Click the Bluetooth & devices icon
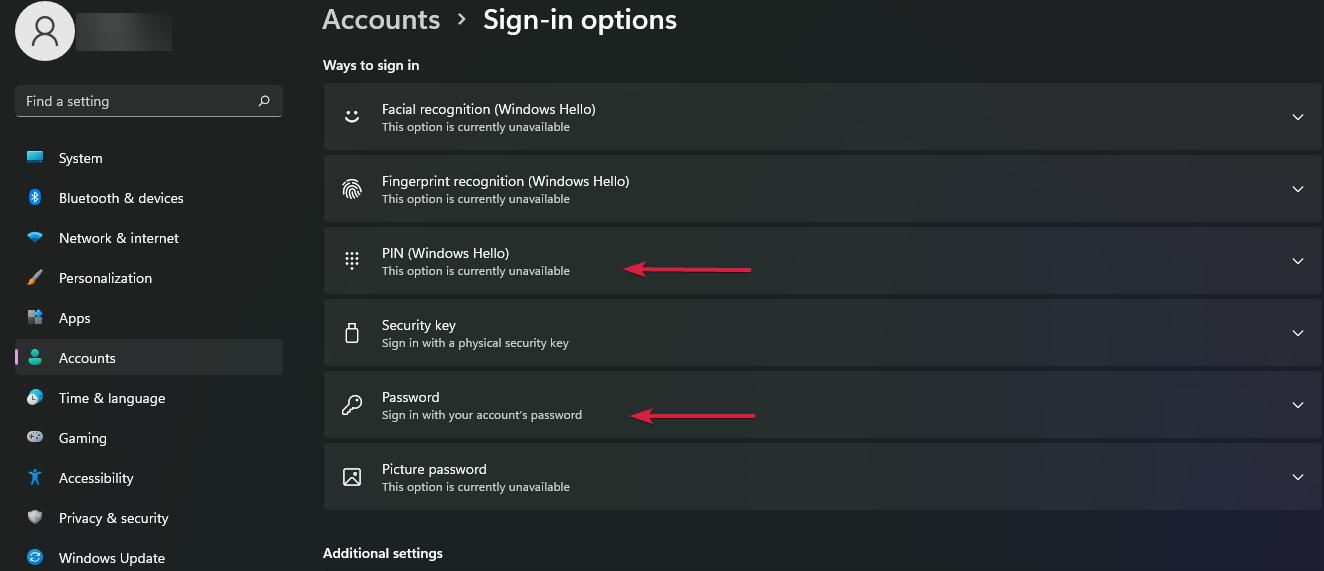The width and height of the screenshot is (1324, 571). coord(35,198)
